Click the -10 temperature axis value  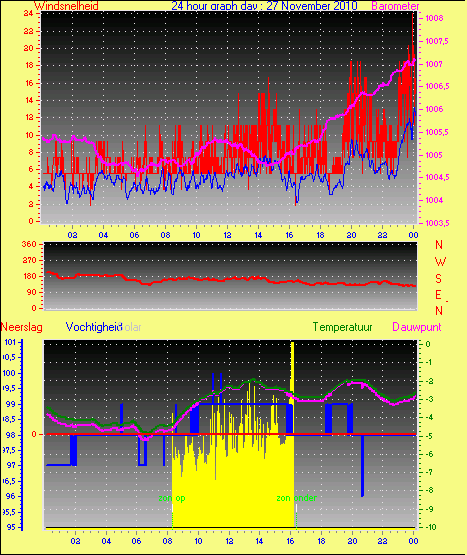pos(431,527)
